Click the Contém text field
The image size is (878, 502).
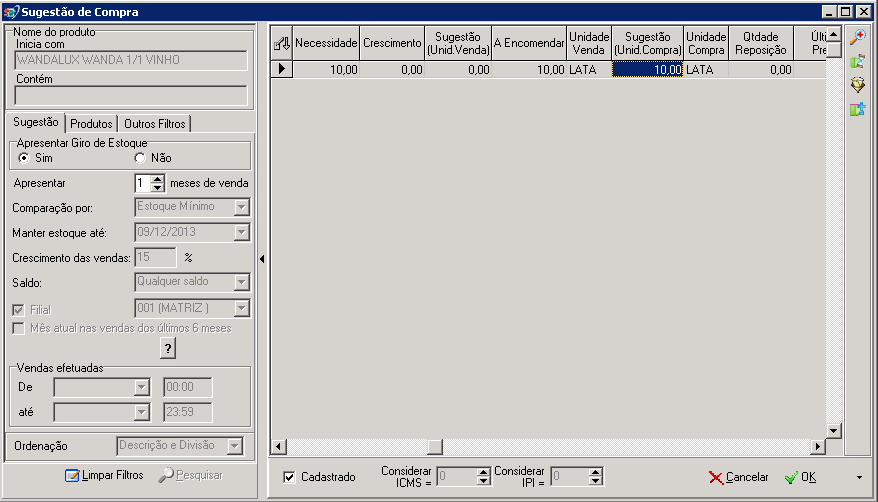click(130, 95)
